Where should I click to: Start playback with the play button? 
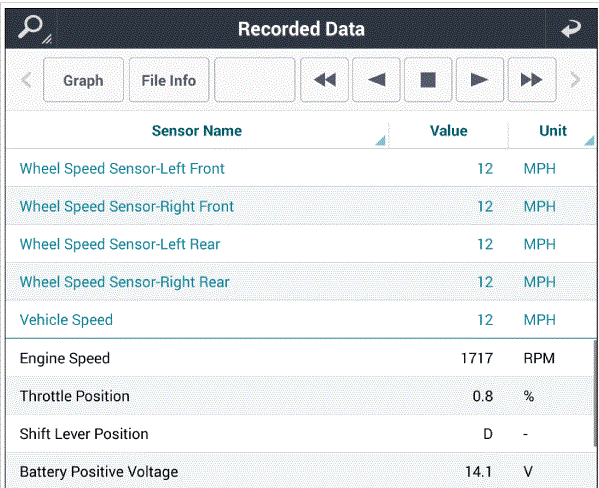tap(480, 80)
